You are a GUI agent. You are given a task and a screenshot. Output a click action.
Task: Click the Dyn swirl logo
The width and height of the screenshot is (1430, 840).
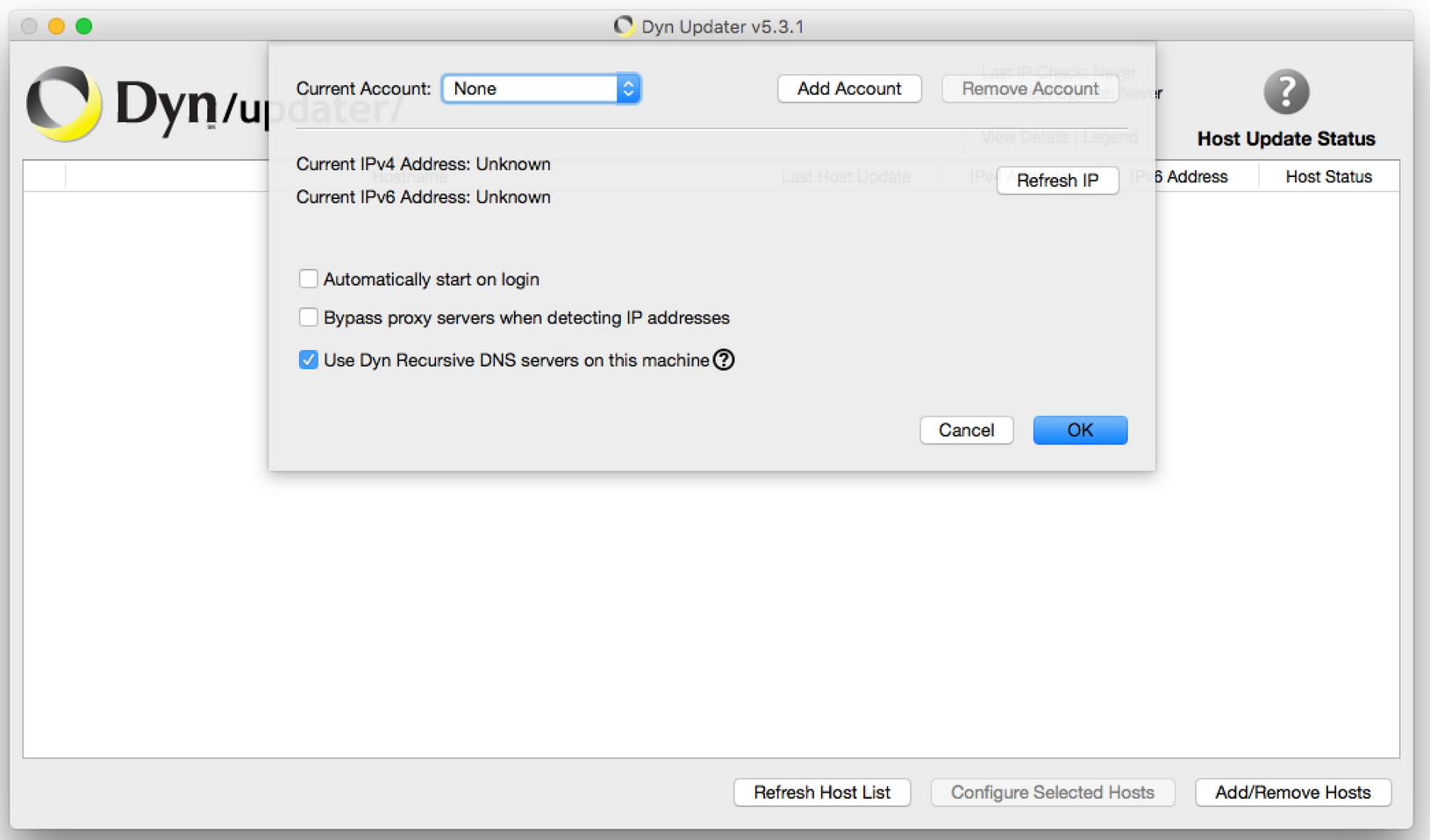[63, 104]
